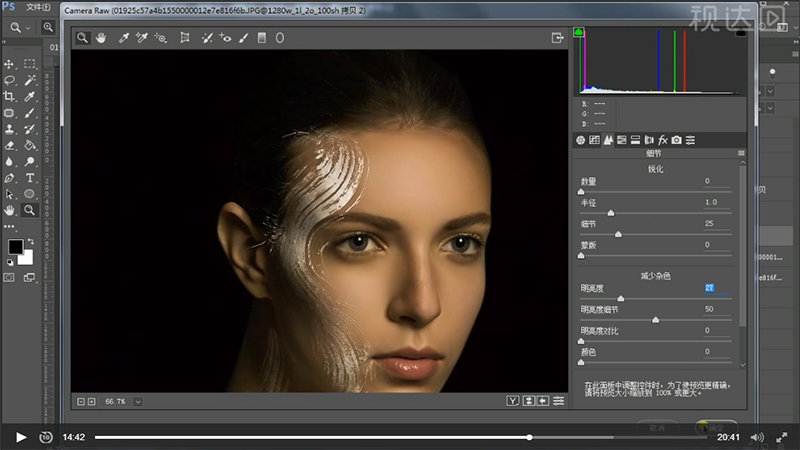Image resolution: width=800 pixels, height=450 pixels.
Task: Select the Red Eye Removal tool
Action: point(225,38)
